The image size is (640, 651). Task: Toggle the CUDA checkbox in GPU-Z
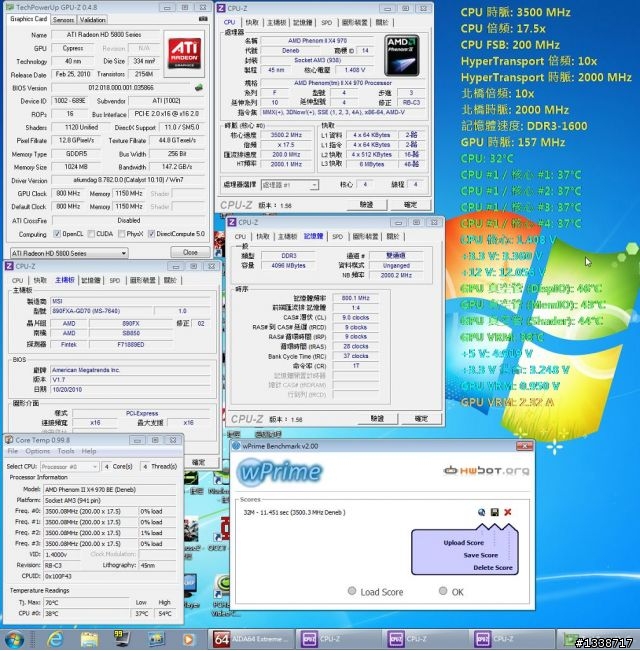(91, 234)
